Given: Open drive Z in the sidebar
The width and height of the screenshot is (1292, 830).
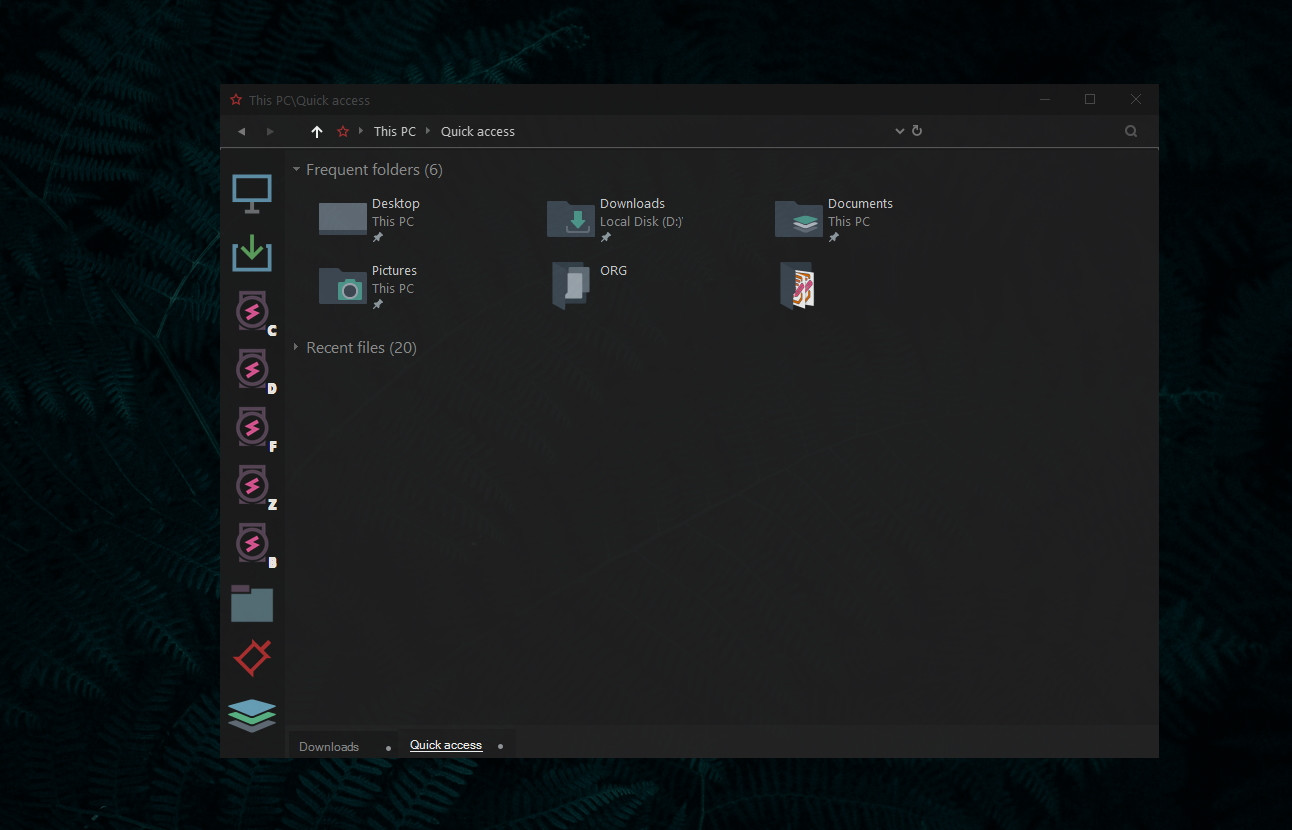Looking at the screenshot, I should point(254,486).
